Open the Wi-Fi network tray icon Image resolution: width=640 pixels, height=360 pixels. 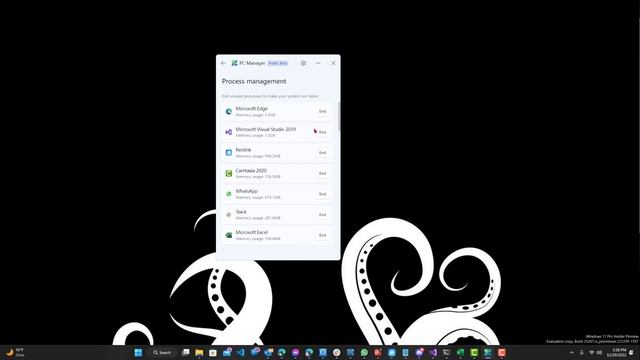(591, 353)
